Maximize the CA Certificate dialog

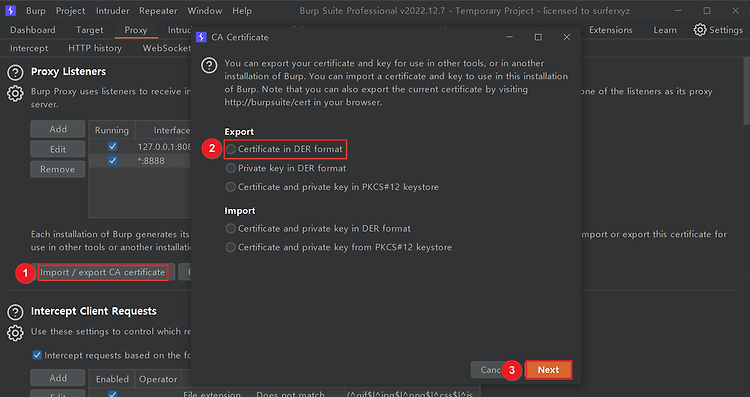coord(538,37)
